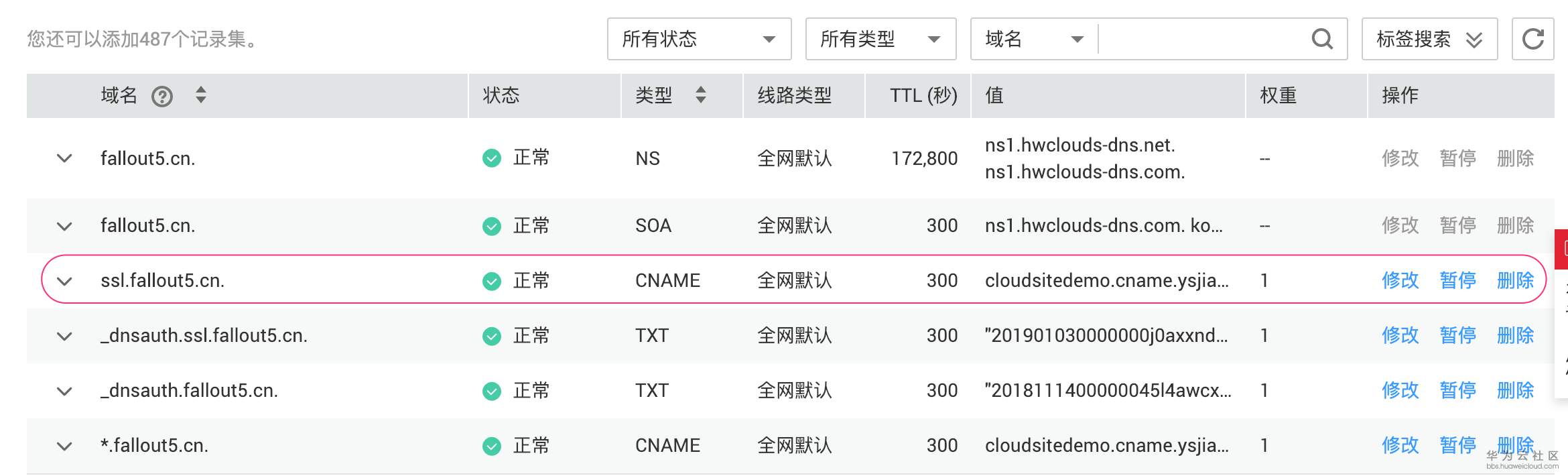Click 修改 for ssl.fallout5.cn. record

coord(1400,280)
